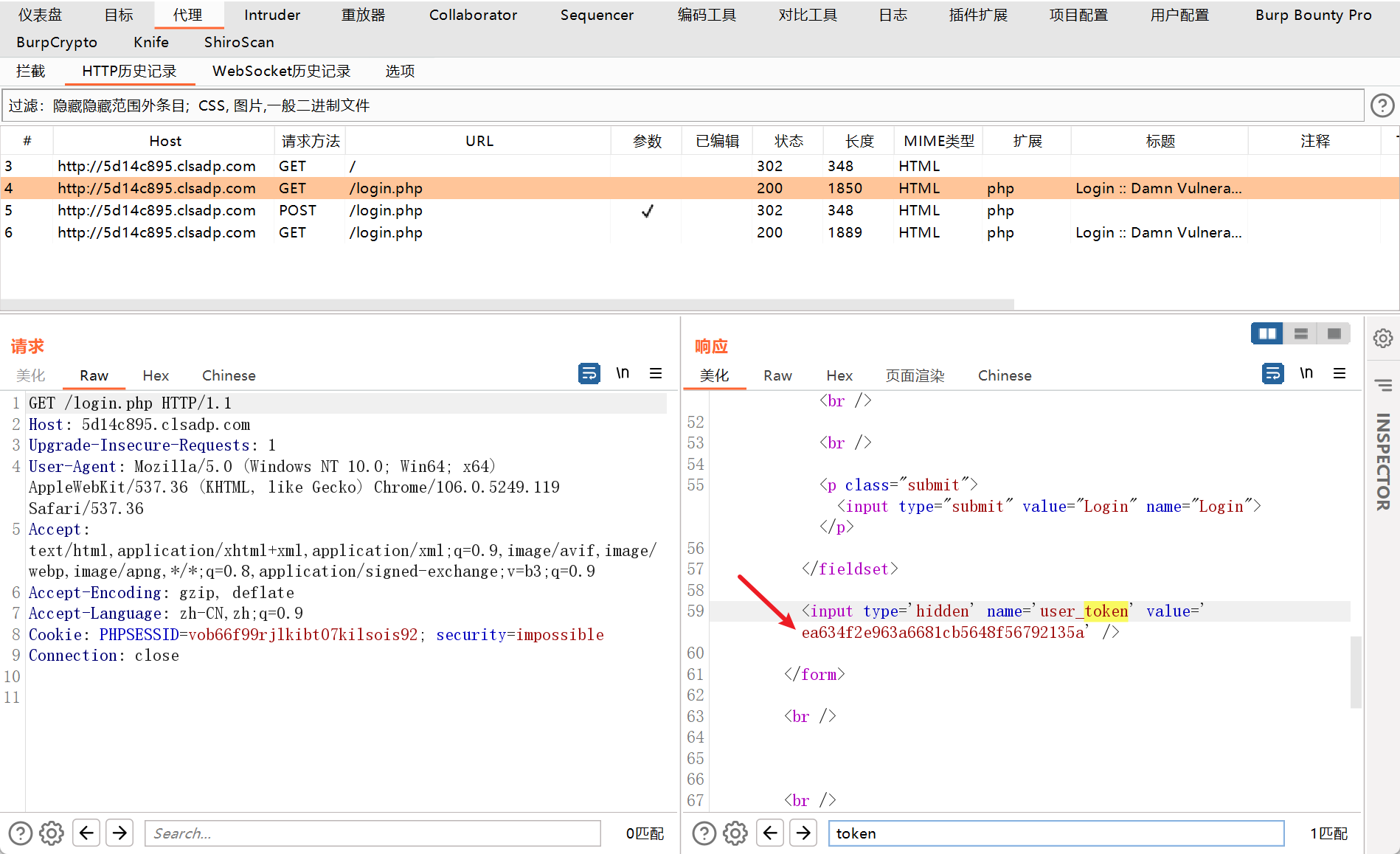The image size is (1400, 854).
Task: Click response search field containing token
Action: pyautogui.click(x=1056, y=833)
